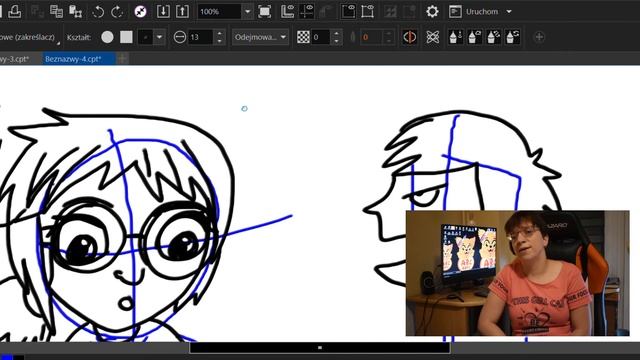640x360 pixels.
Task: Click the add plus icon on property bar
Action: [539, 37]
